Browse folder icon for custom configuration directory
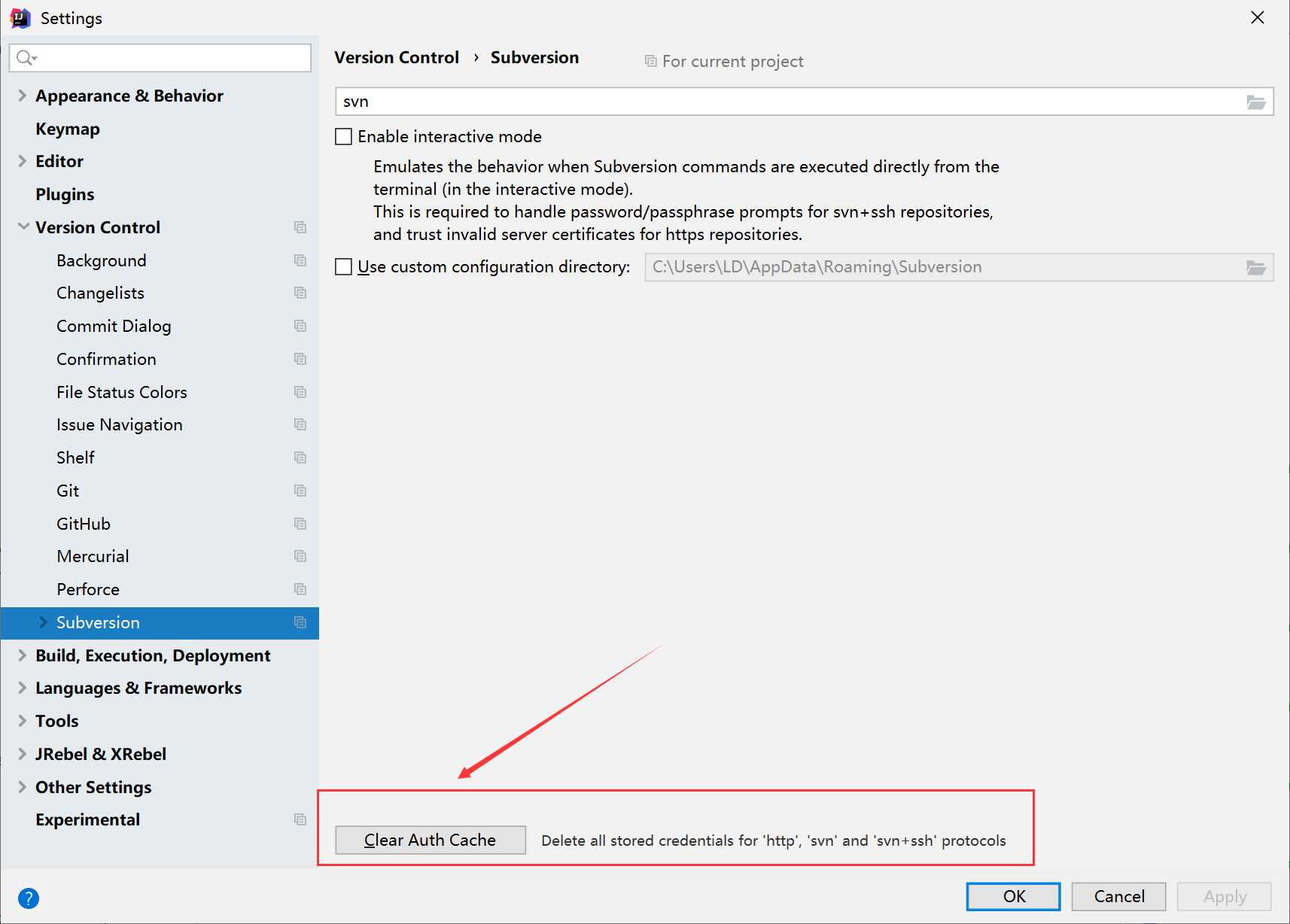 (1256, 267)
